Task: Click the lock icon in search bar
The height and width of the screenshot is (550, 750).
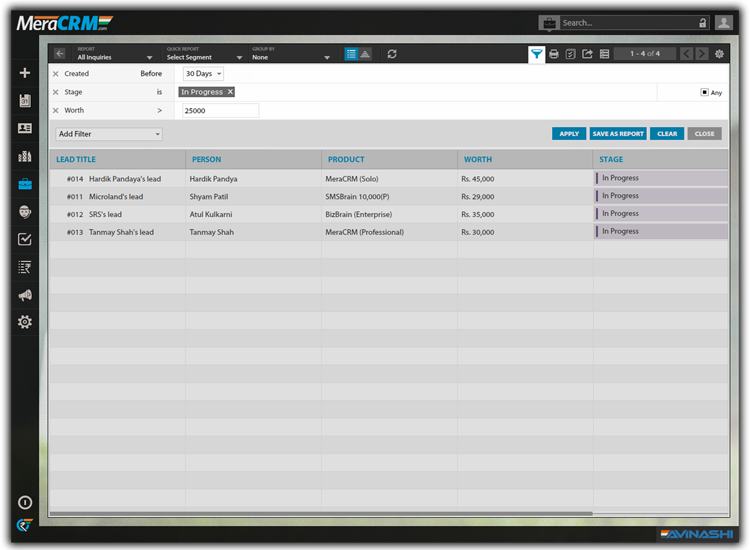Action: pos(703,22)
